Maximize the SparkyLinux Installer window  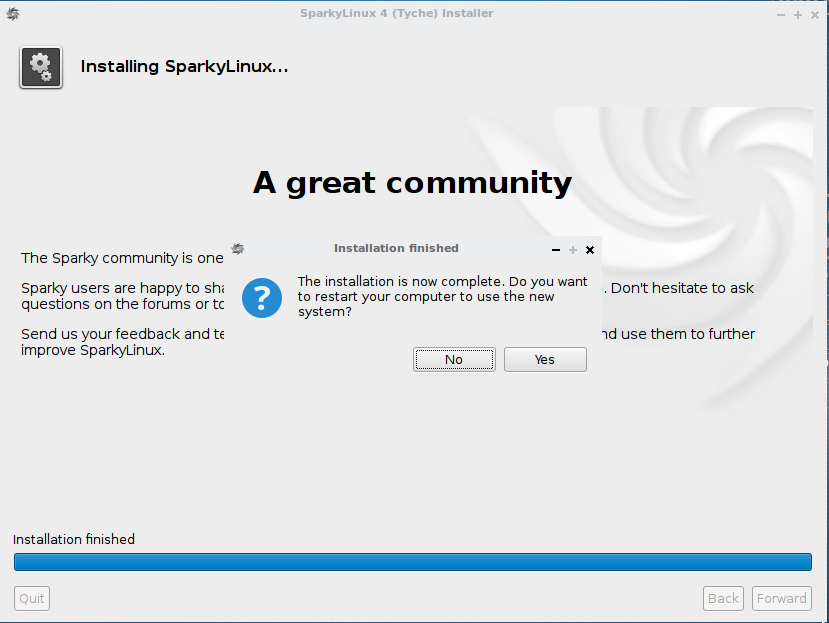pos(798,15)
